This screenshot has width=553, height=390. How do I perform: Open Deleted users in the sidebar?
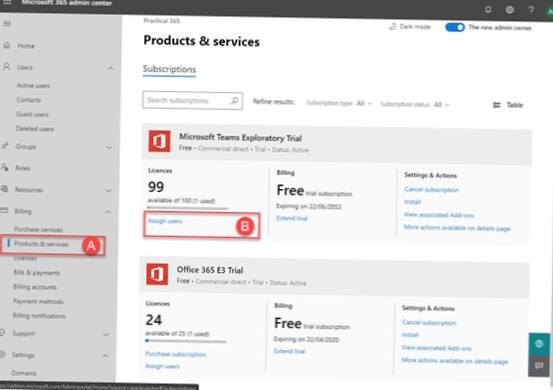point(35,129)
